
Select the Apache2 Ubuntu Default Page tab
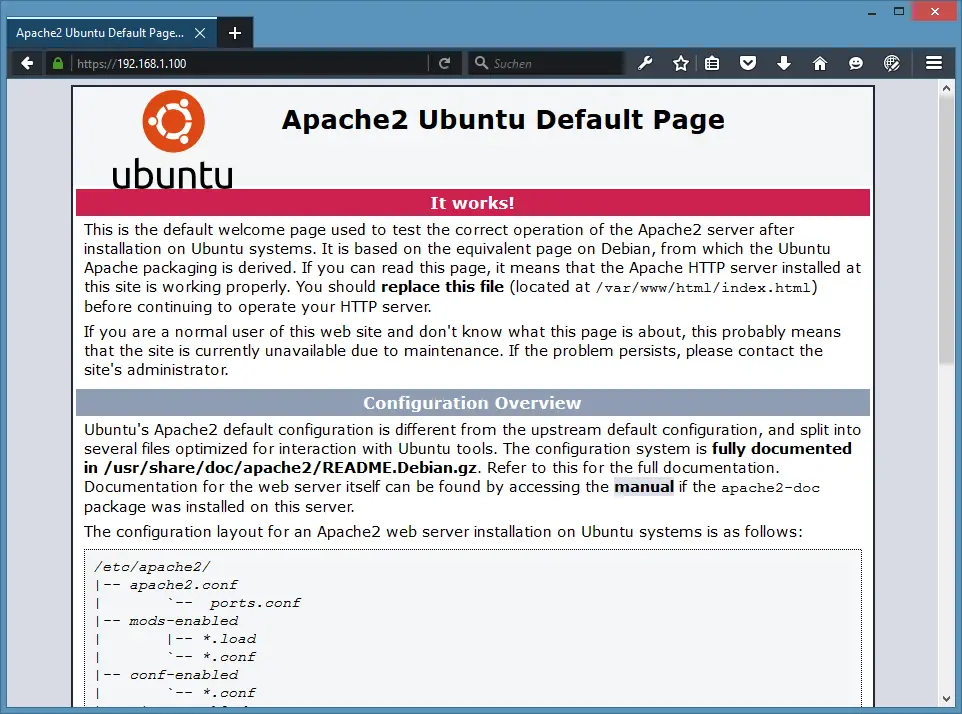112,33
